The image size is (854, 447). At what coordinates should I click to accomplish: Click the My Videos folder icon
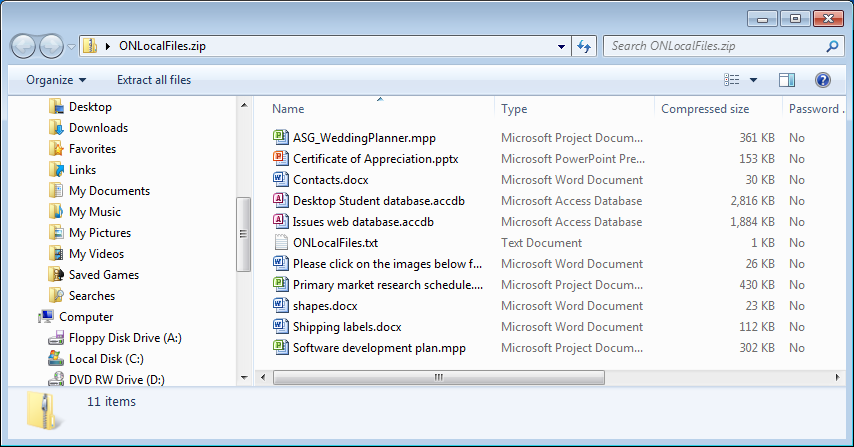point(56,254)
